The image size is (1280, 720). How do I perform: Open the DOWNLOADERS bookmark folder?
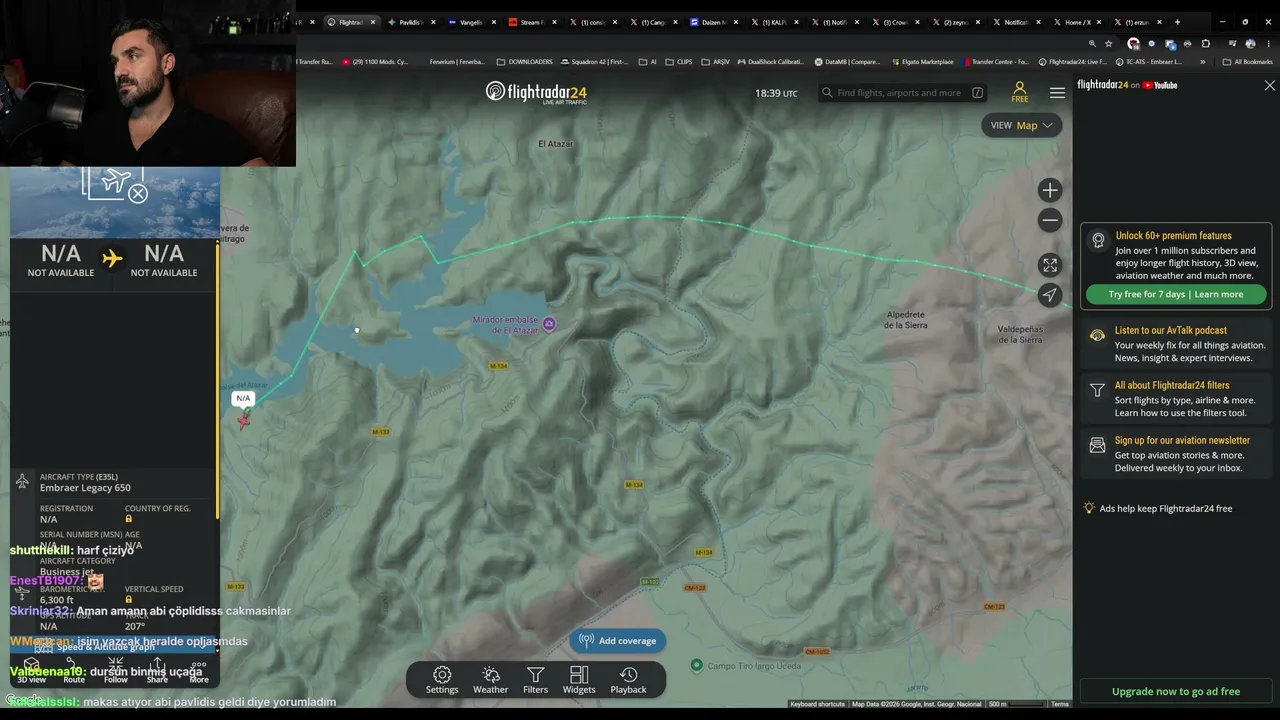click(x=524, y=62)
